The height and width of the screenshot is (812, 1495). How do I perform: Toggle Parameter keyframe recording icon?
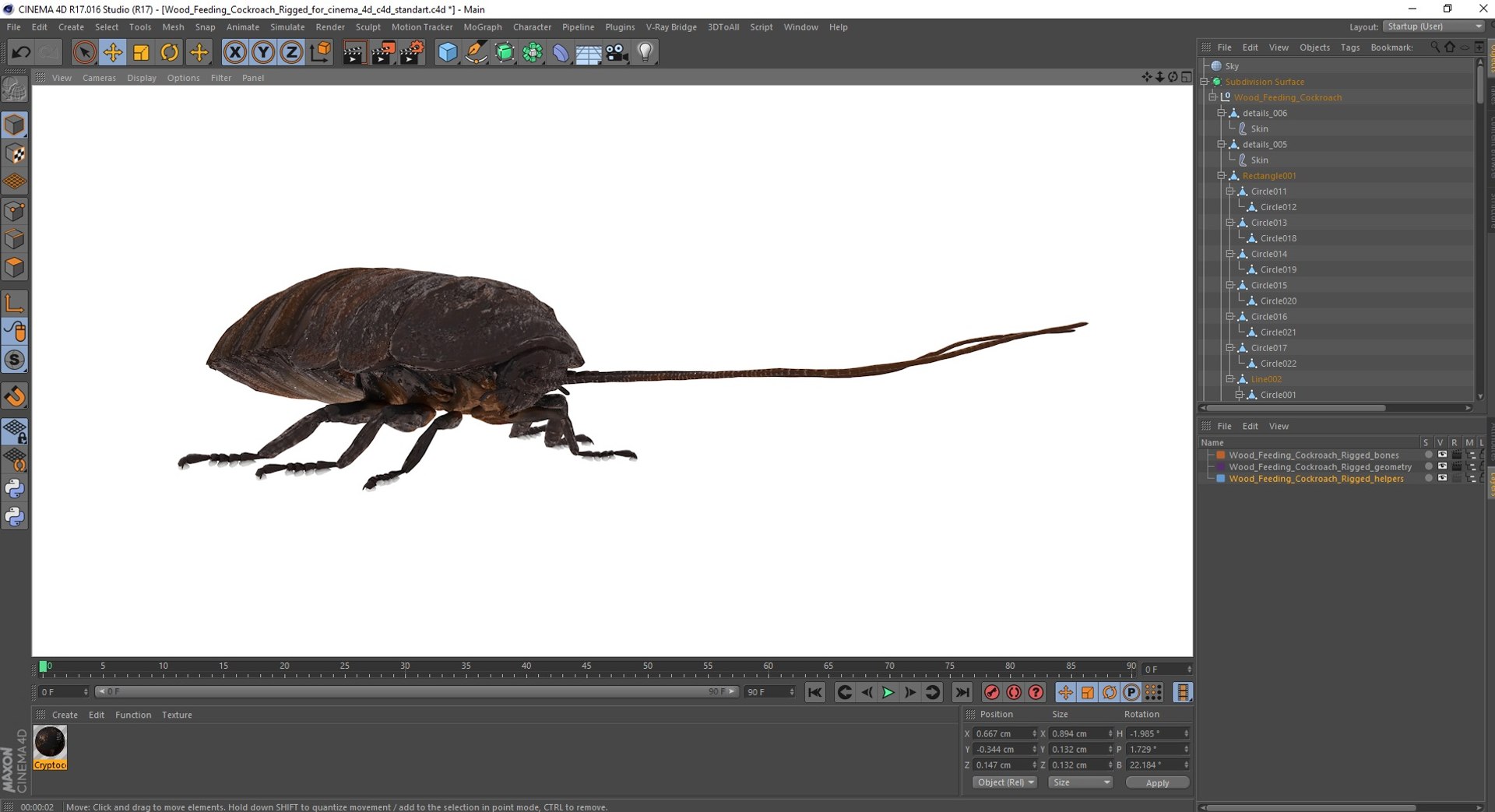[x=1131, y=692]
